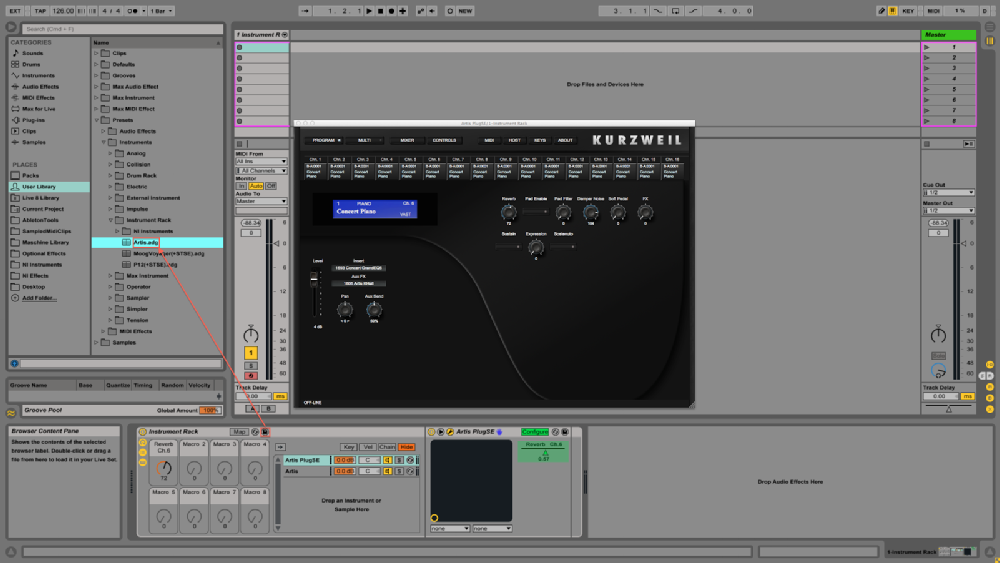Click the track Solo S button
Image resolution: width=1000 pixels, height=563 pixels.
251,366
